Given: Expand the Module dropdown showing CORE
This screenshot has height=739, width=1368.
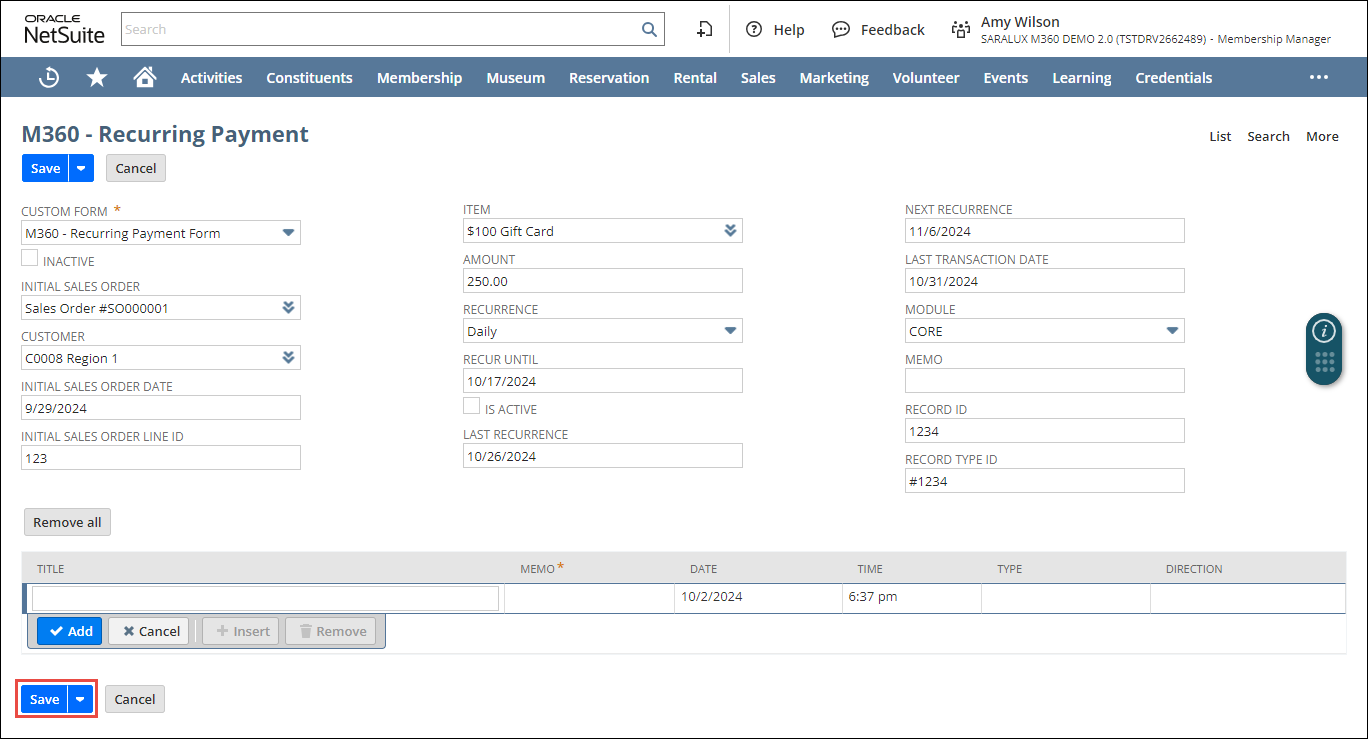Looking at the screenshot, I should (x=1172, y=331).
